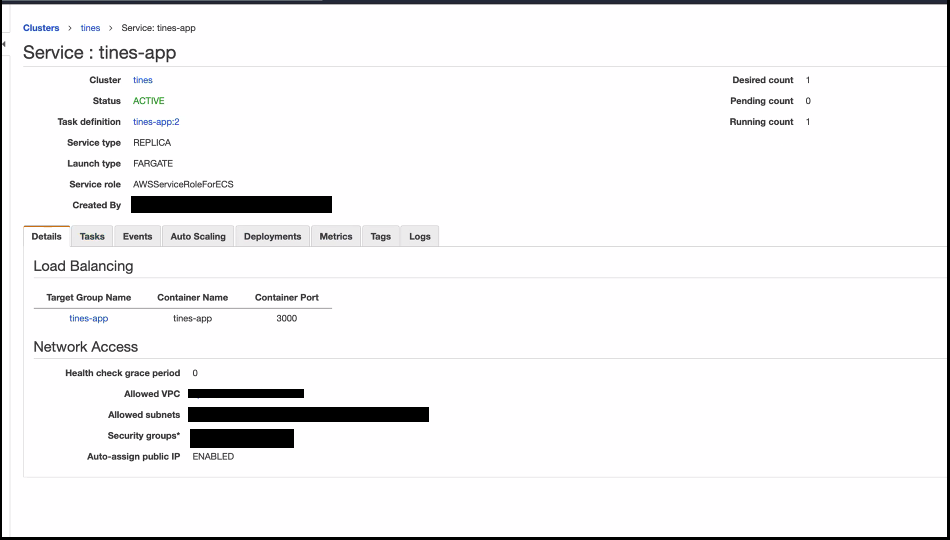Switch to the Details tab
Screen dimensions: 950x540
[47, 236]
